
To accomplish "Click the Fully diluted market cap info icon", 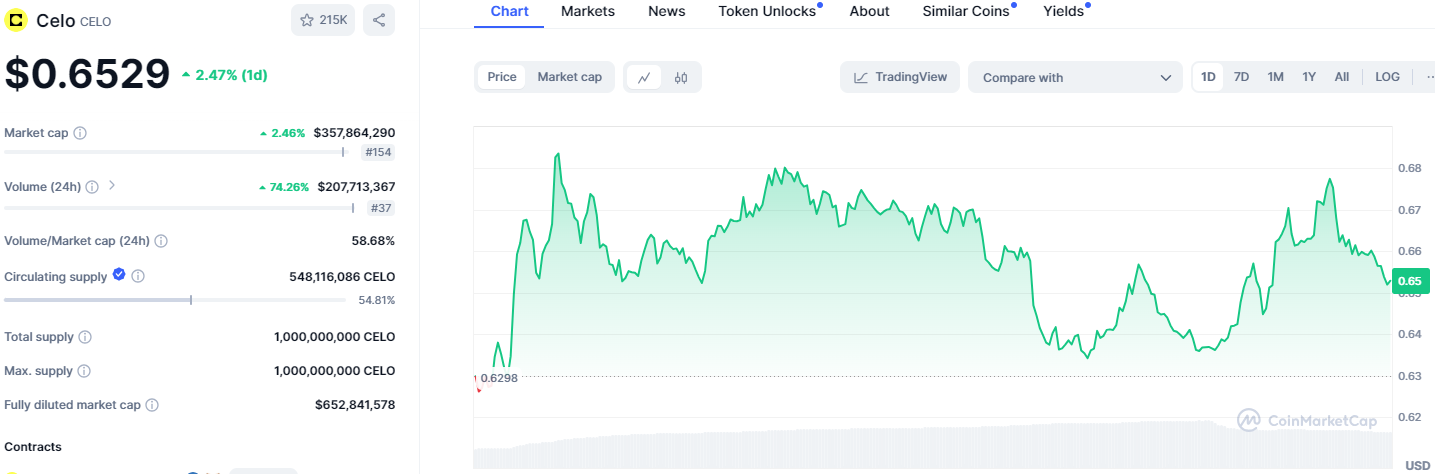I will point(152,405).
